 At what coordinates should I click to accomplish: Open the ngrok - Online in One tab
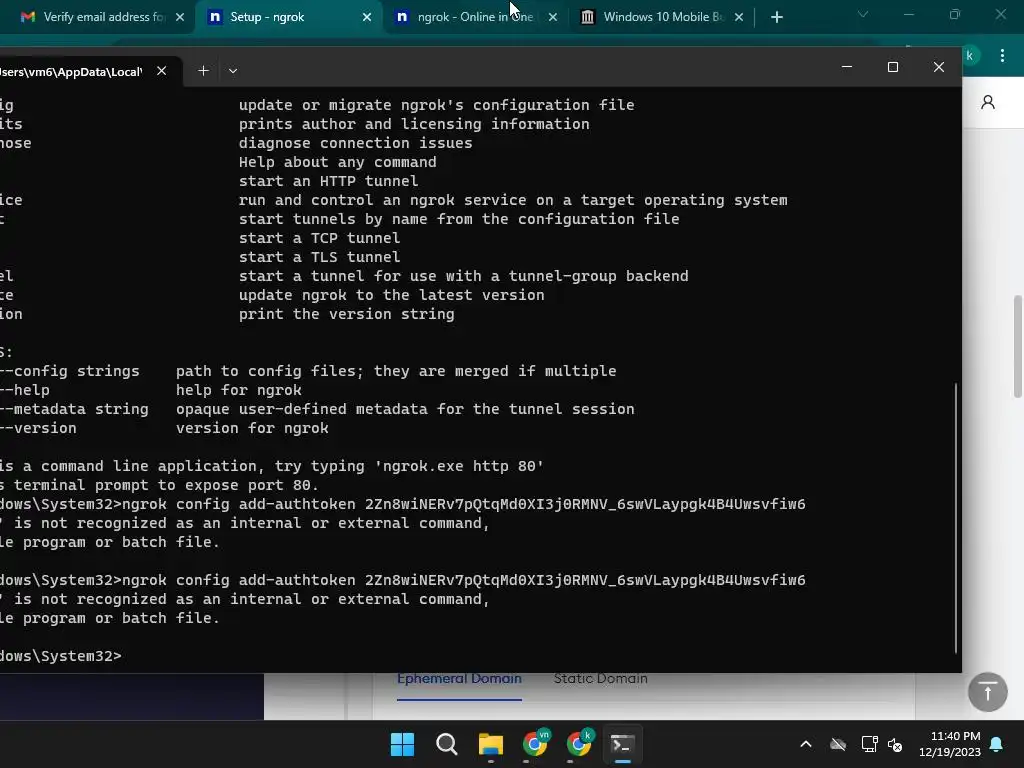(x=475, y=17)
